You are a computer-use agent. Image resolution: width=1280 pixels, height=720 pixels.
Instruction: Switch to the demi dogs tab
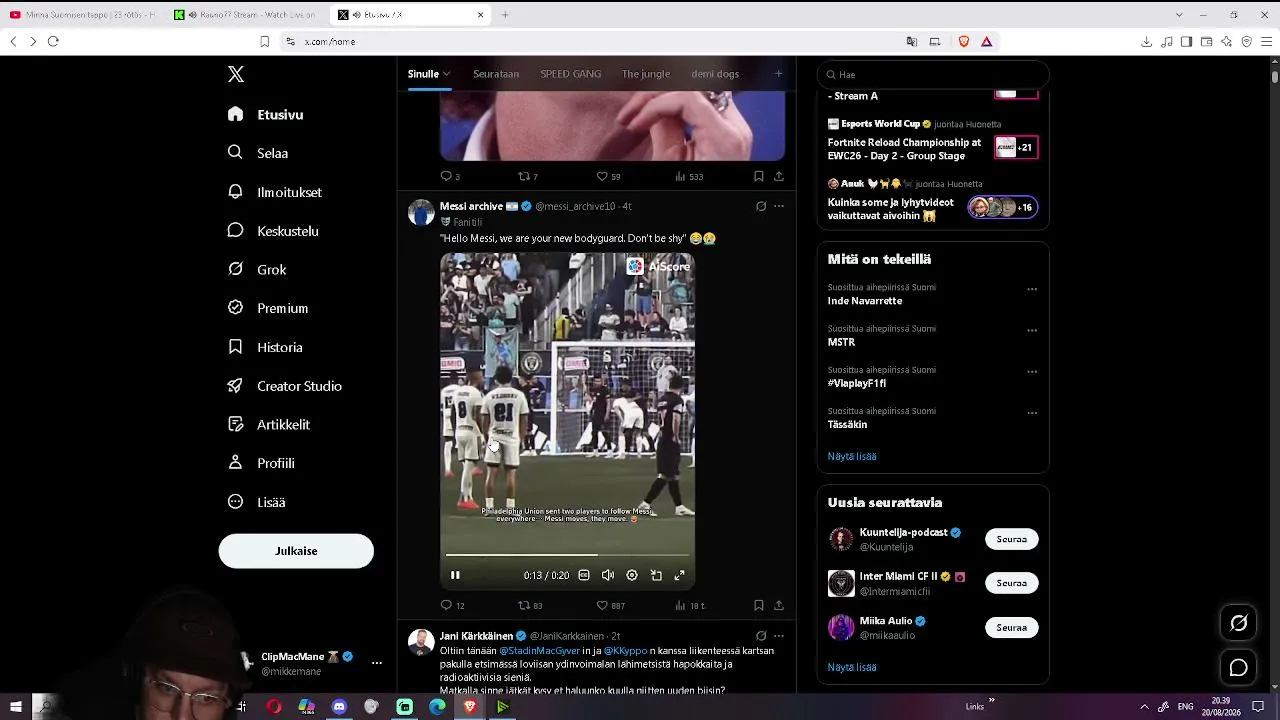pos(715,74)
